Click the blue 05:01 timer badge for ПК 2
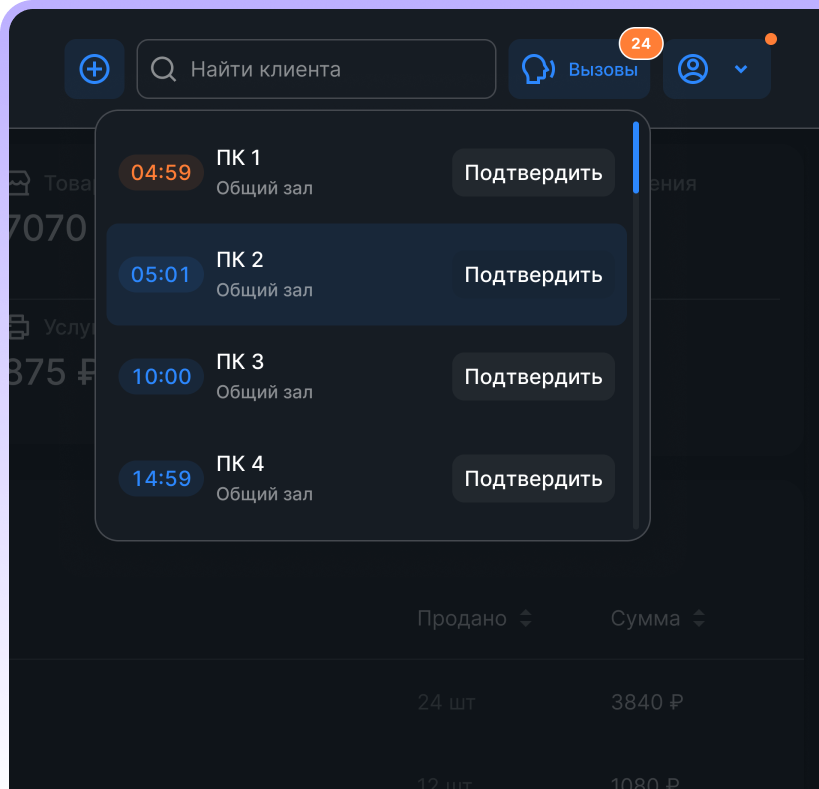Viewport: 819px width, 789px height. (x=160, y=274)
